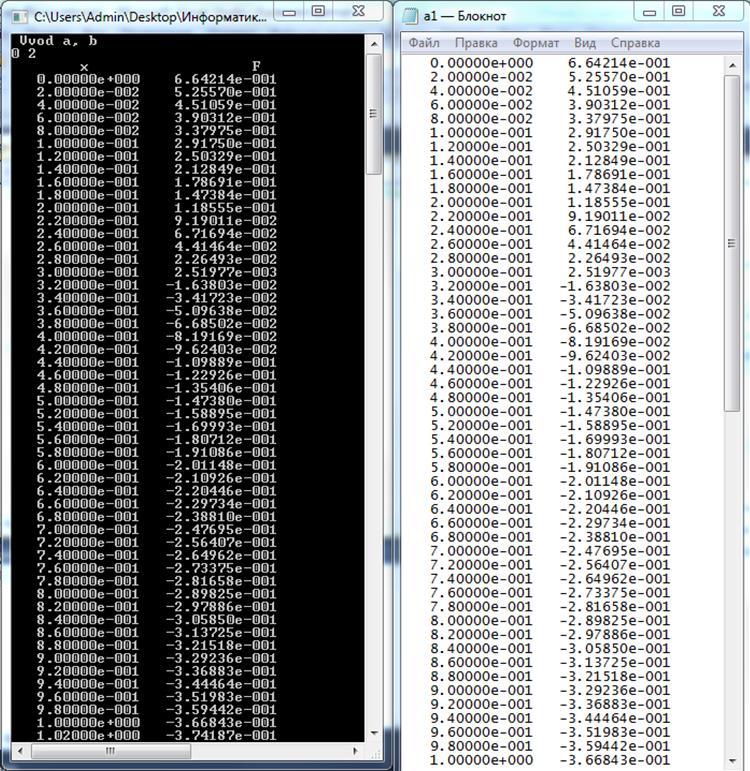Click the Notepad vertical scrollbar thumb

pyautogui.click(x=732, y=243)
